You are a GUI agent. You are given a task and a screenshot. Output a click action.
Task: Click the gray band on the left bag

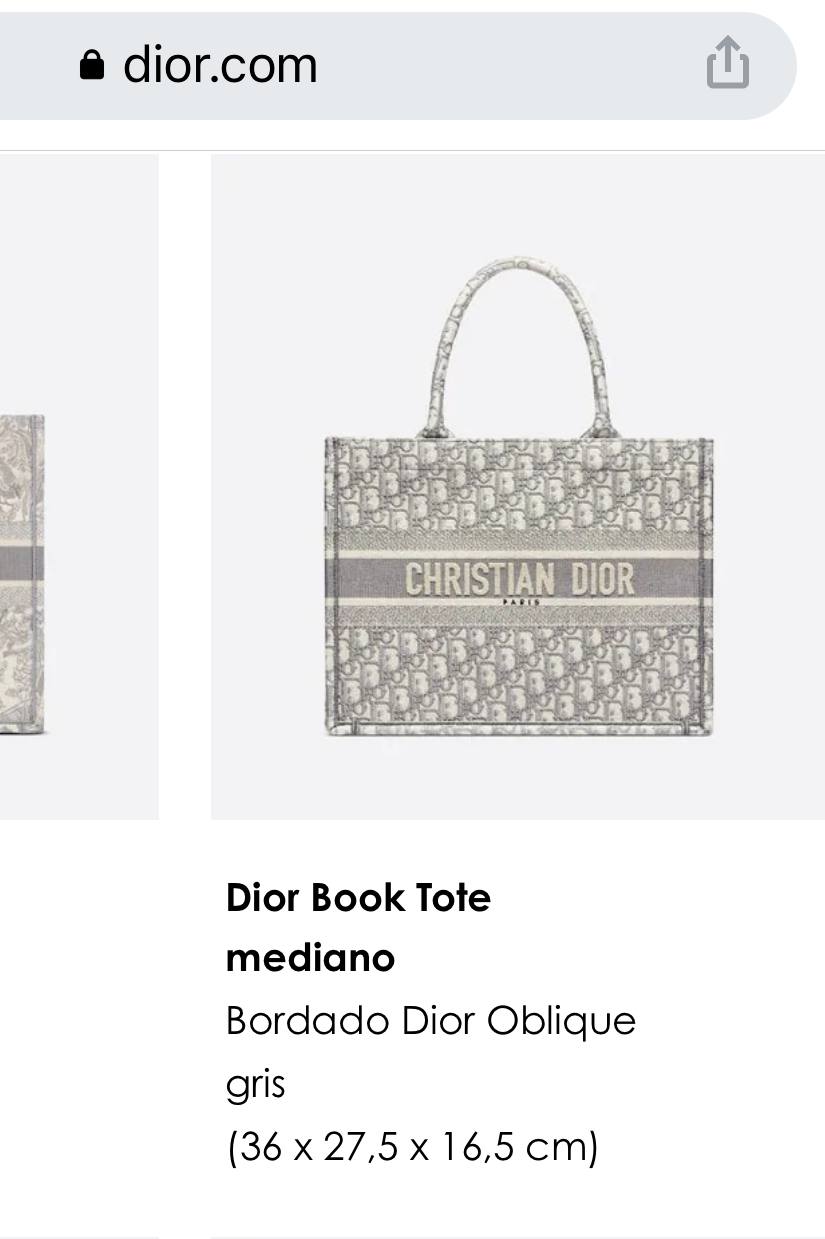[22, 565]
